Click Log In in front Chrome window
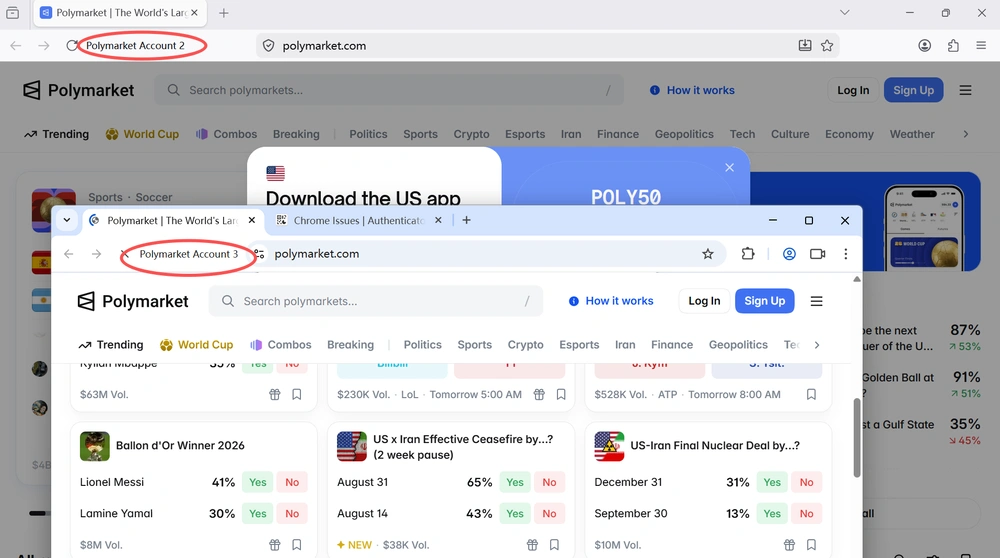Image resolution: width=1000 pixels, height=558 pixels. [x=704, y=301]
